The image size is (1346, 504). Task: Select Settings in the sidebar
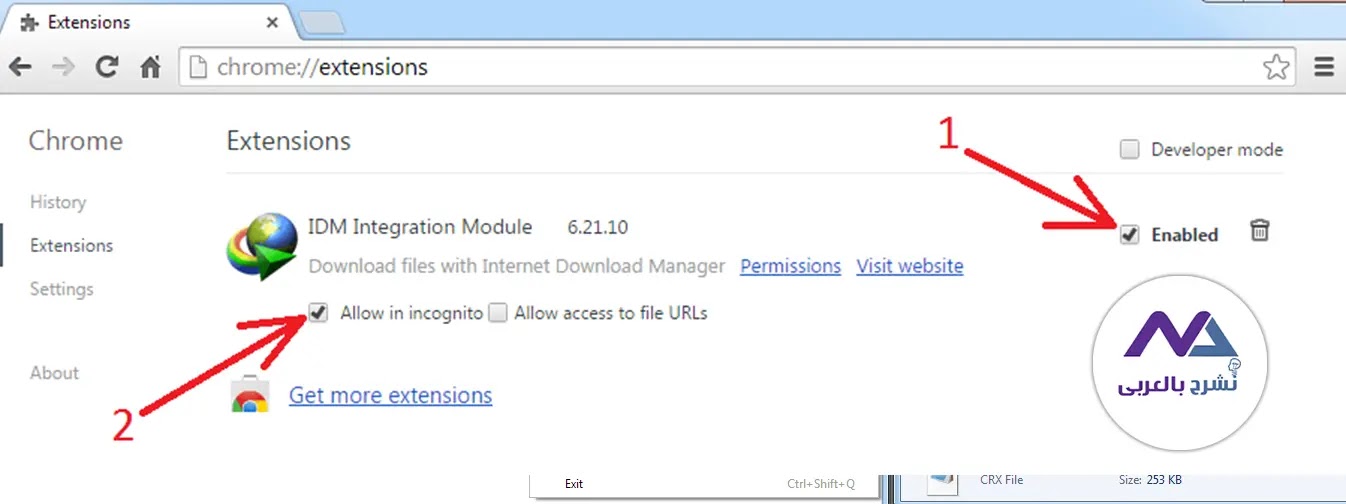[61, 289]
